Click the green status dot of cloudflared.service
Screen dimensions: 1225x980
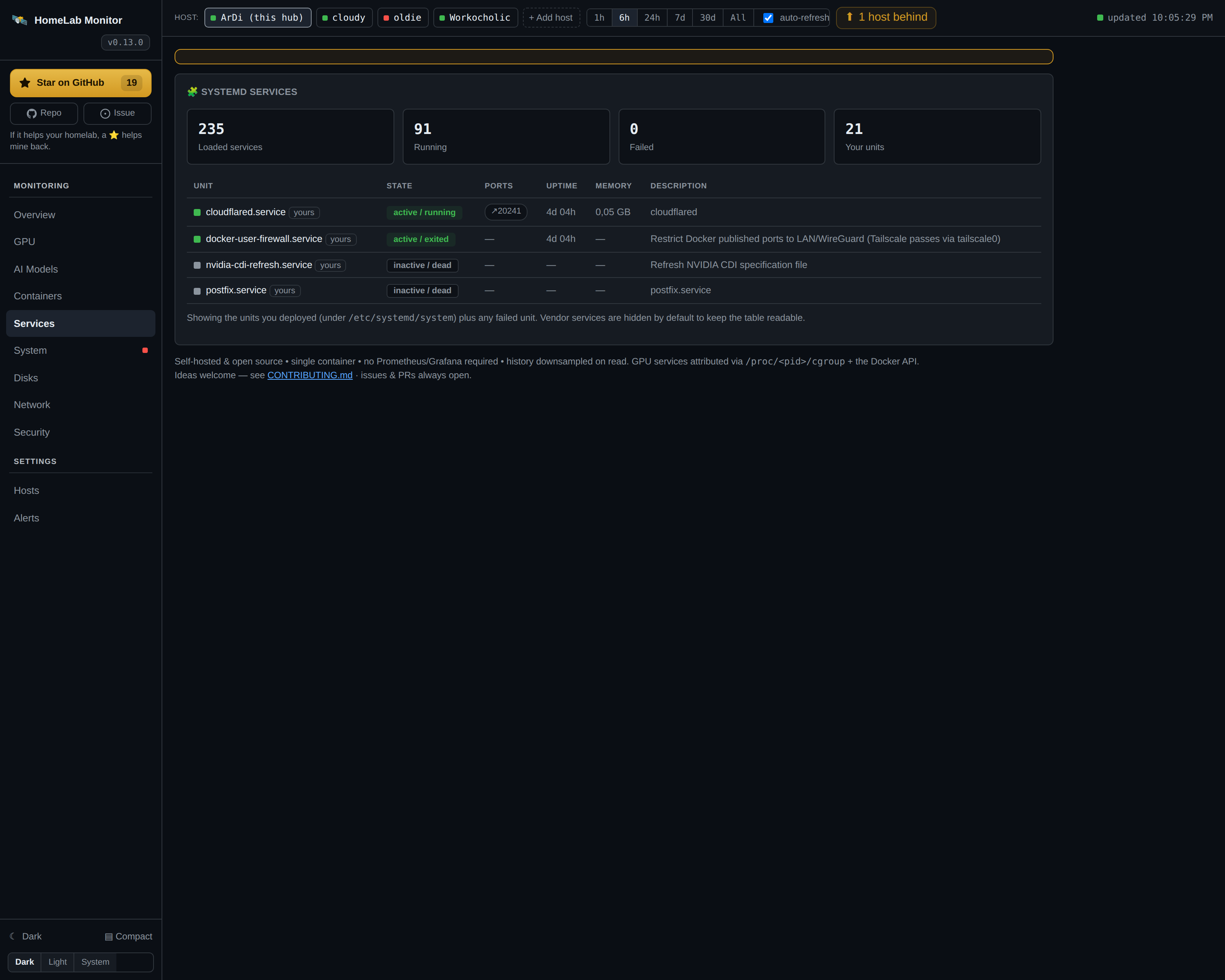coord(197,212)
